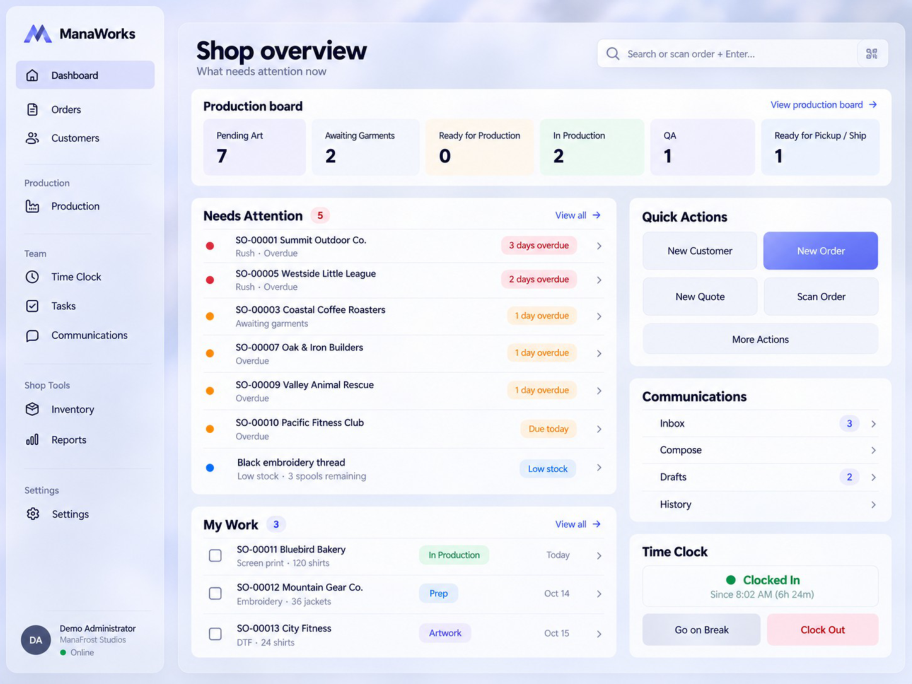The height and width of the screenshot is (684, 912).
Task: Open Customers in the sidebar
Action: [85, 138]
